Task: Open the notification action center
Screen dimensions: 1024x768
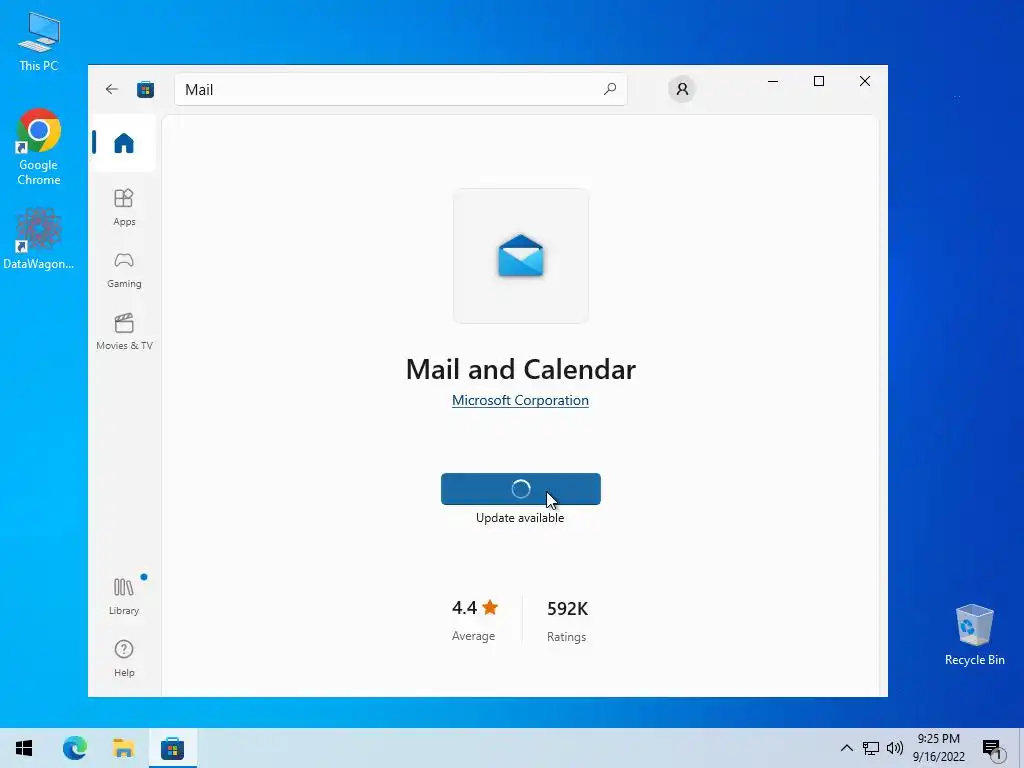Action: coord(993,749)
